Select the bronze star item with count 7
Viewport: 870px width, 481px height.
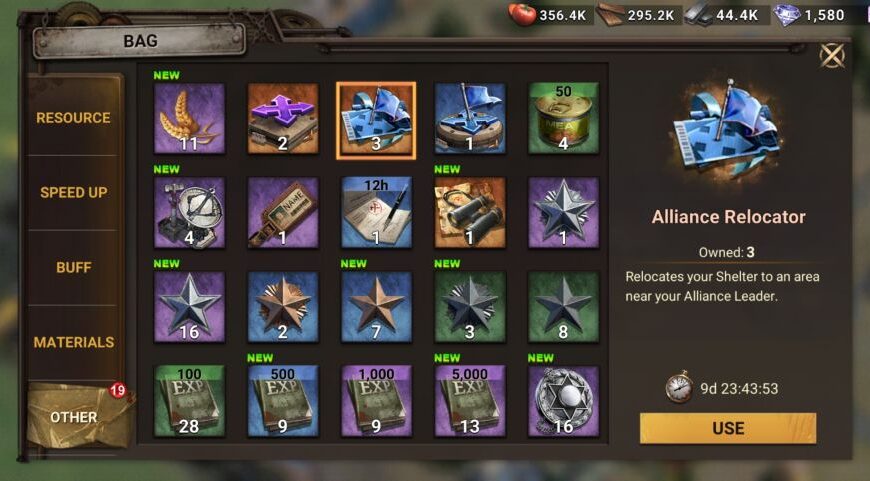click(376, 307)
